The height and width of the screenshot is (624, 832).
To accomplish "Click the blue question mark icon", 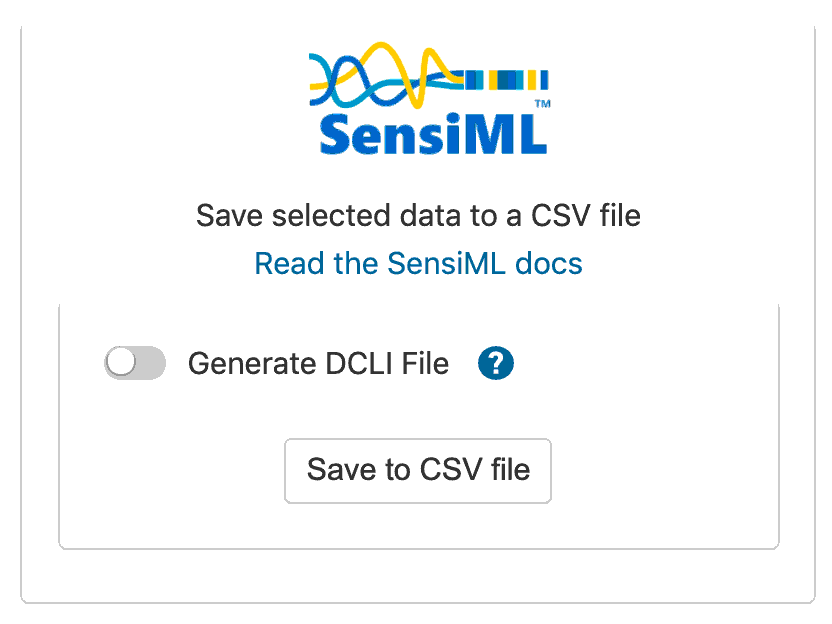I will (496, 363).
